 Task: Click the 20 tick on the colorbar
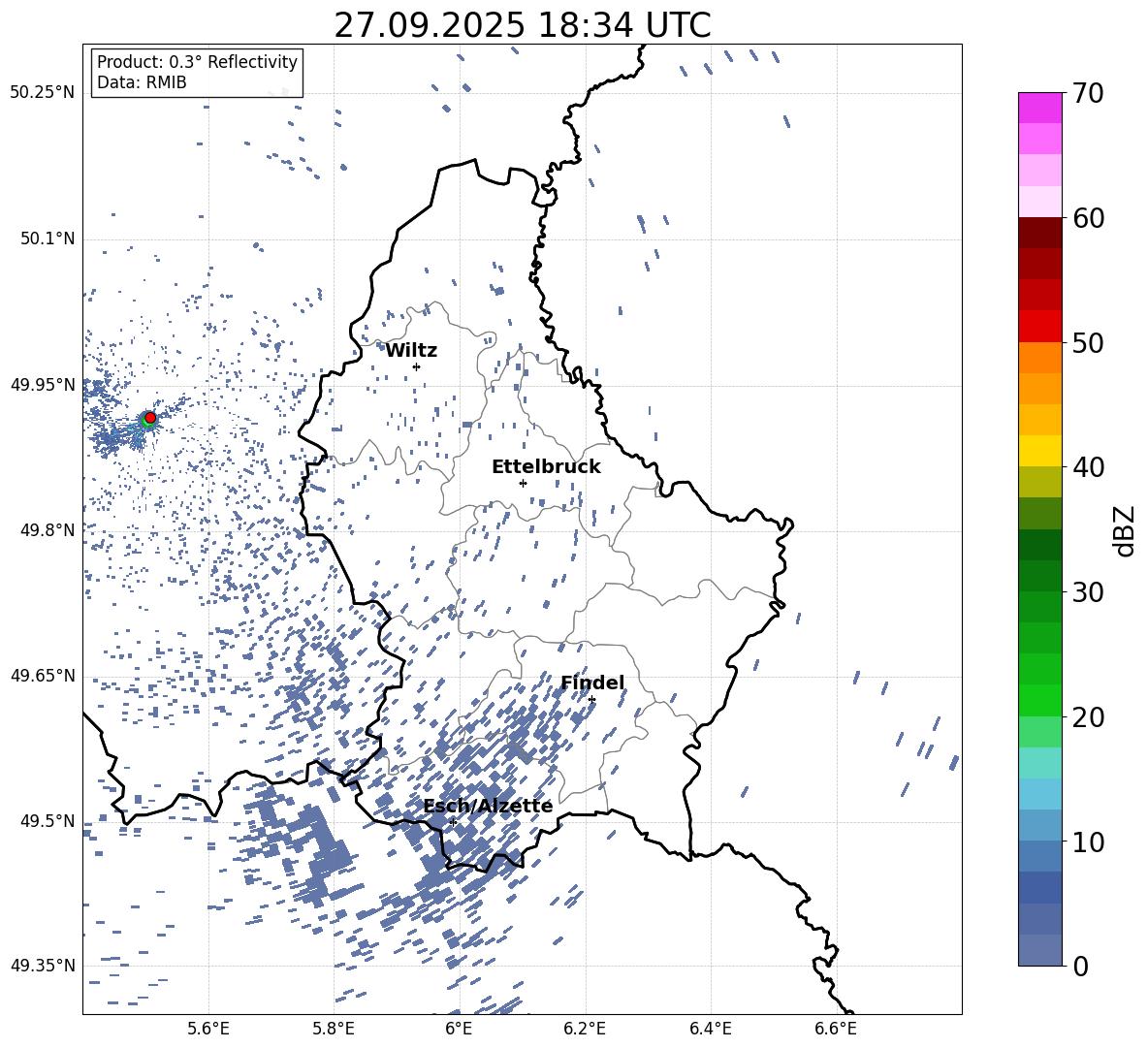(1088, 717)
